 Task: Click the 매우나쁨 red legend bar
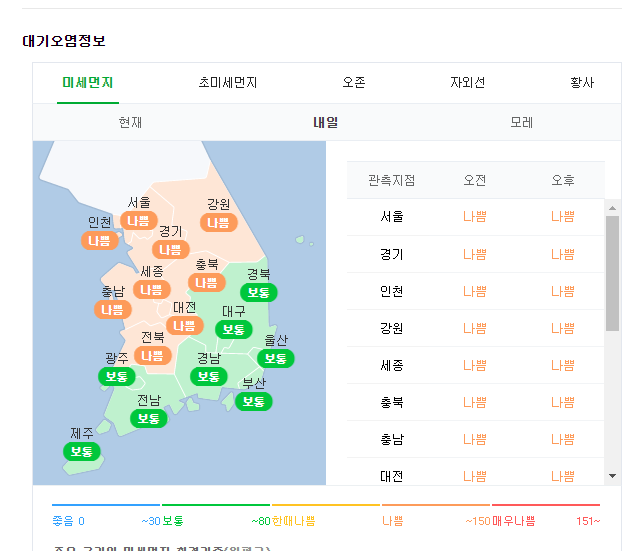point(546,505)
